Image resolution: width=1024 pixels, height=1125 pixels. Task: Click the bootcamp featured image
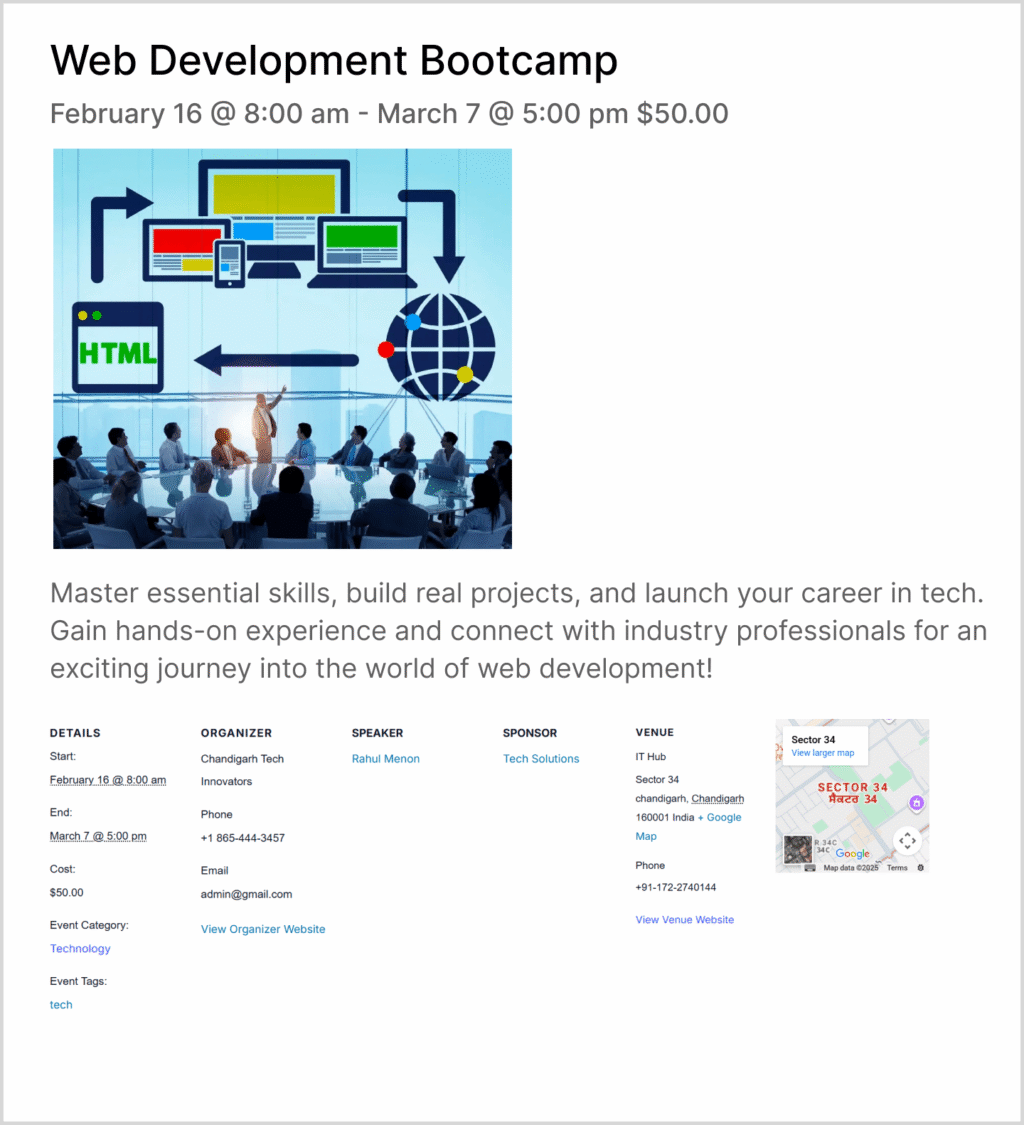point(282,349)
